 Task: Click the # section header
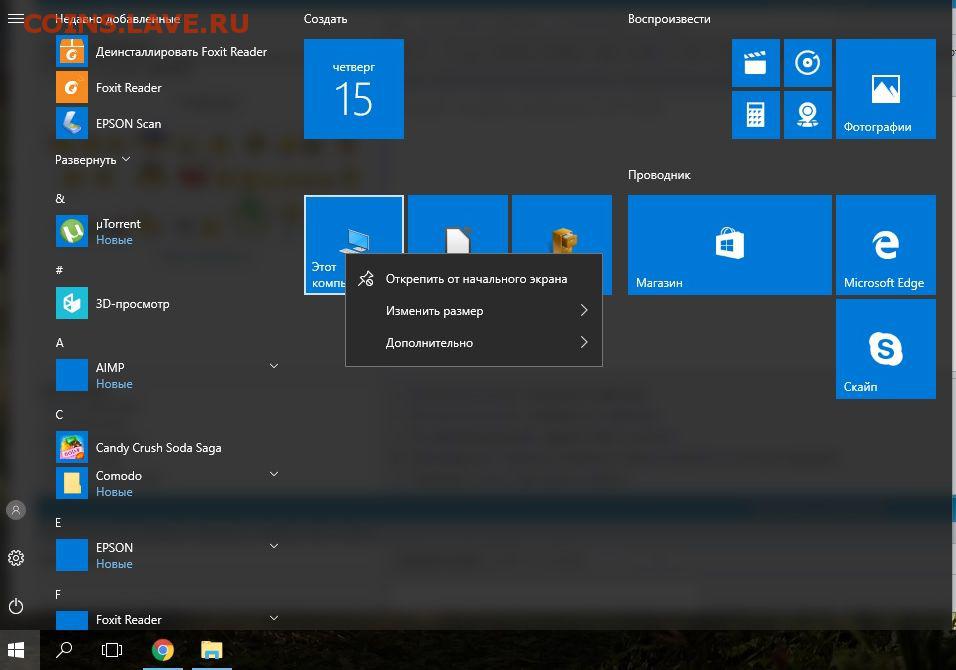59,270
